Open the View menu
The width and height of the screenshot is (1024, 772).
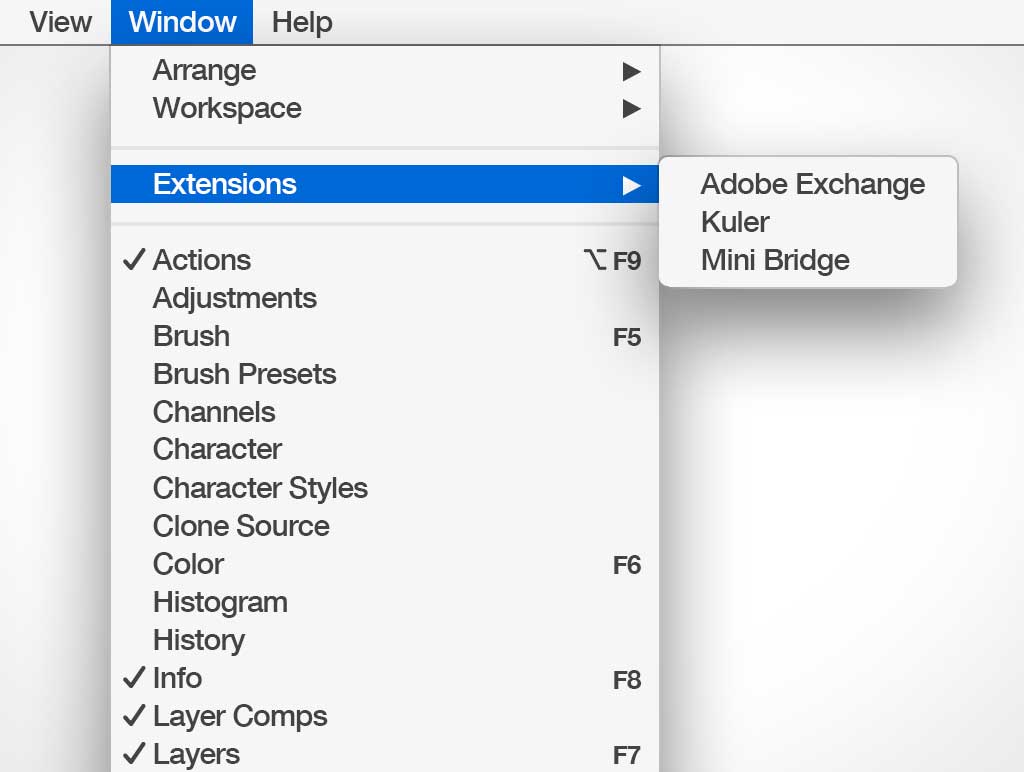pyautogui.click(x=60, y=22)
